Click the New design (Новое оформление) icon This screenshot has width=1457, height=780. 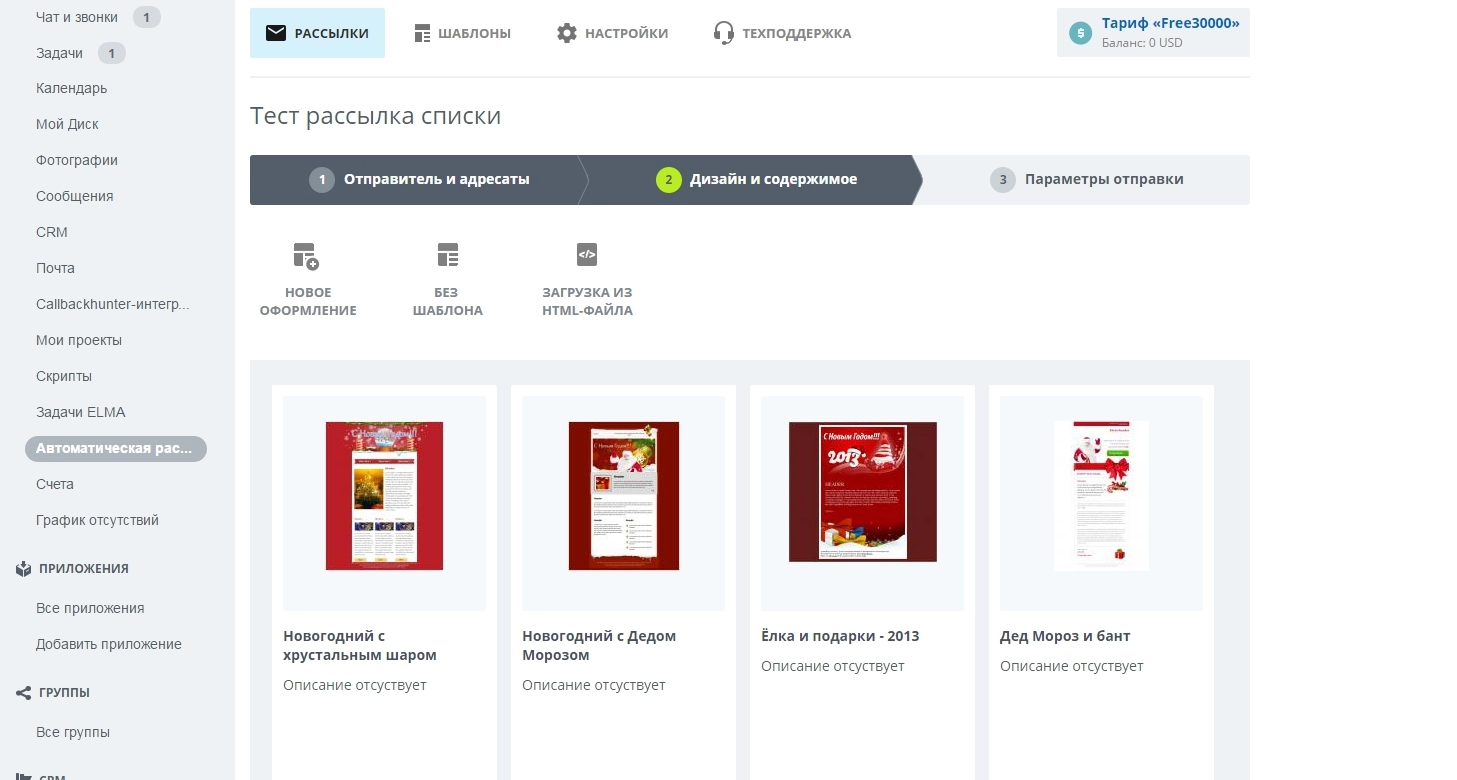tap(306, 256)
